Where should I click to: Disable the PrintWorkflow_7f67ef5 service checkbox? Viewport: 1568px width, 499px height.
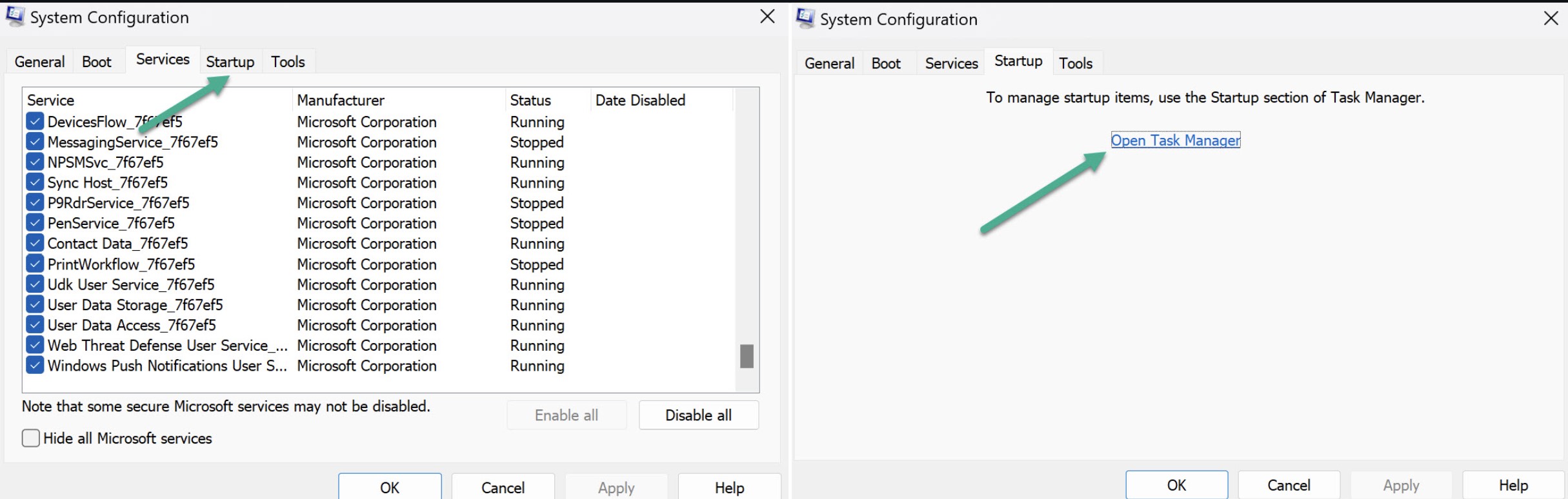(x=35, y=264)
